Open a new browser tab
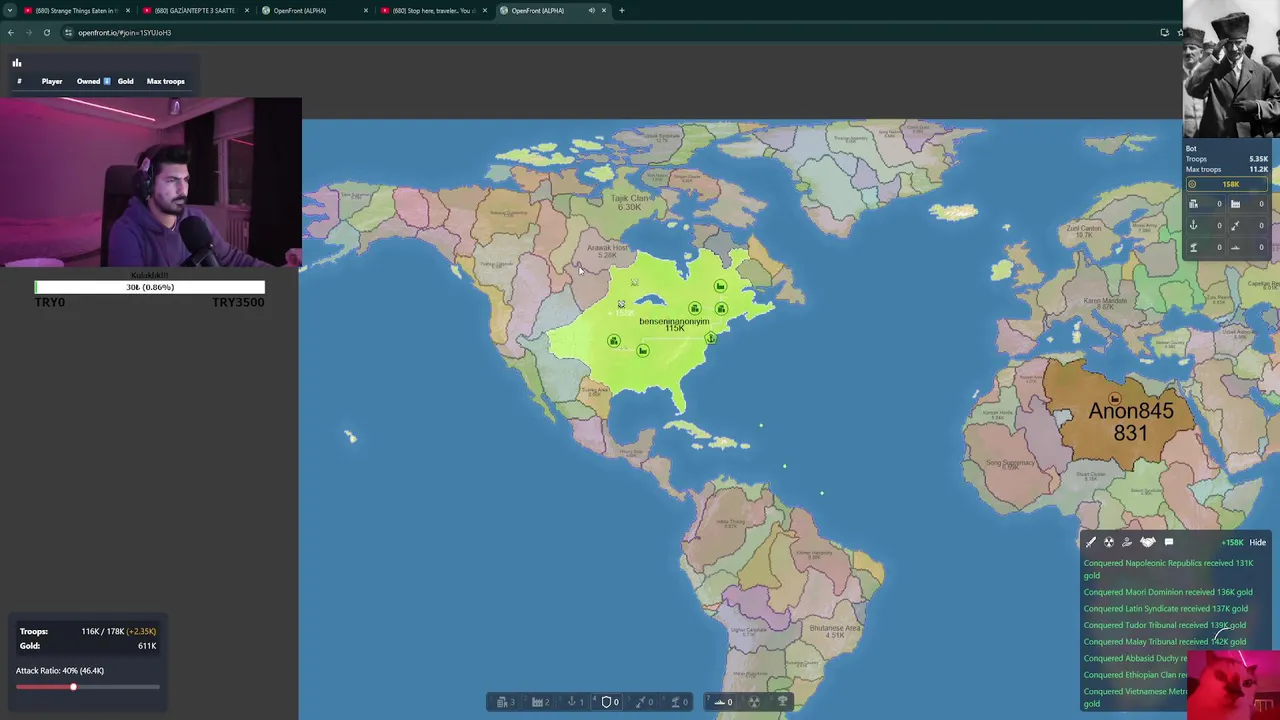The width and height of the screenshot is (1280, 720). 621,11
